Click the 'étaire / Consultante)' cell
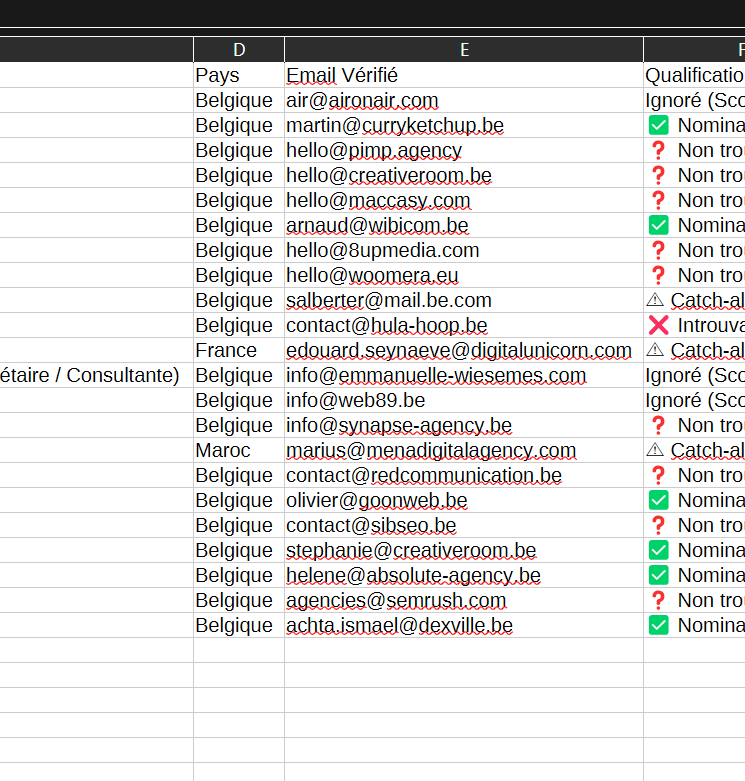Viewport: 745px width, 781px height. point(97,375)
